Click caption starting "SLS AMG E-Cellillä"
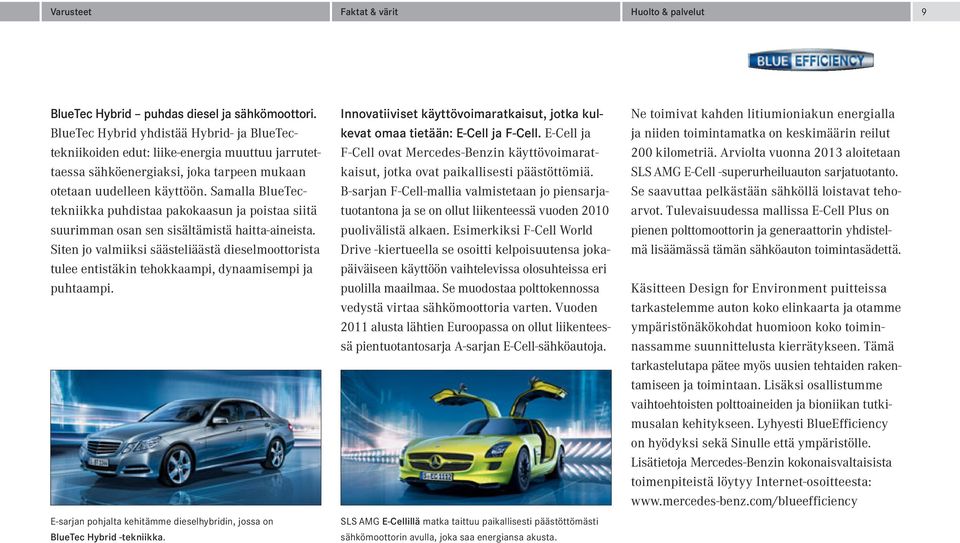 coord(470,530)
